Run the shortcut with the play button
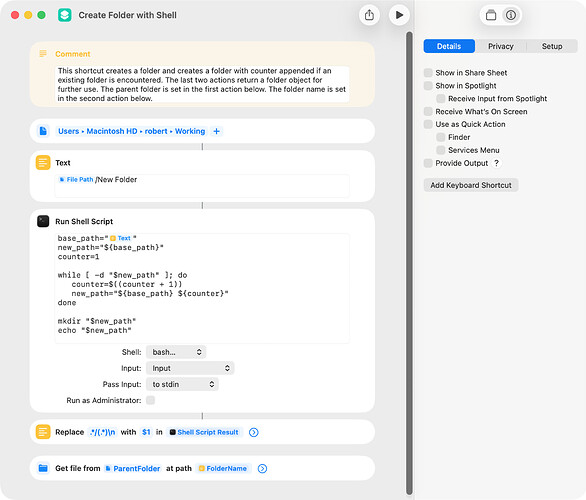This screenshot has width=586, height=500. pos(399,15)
